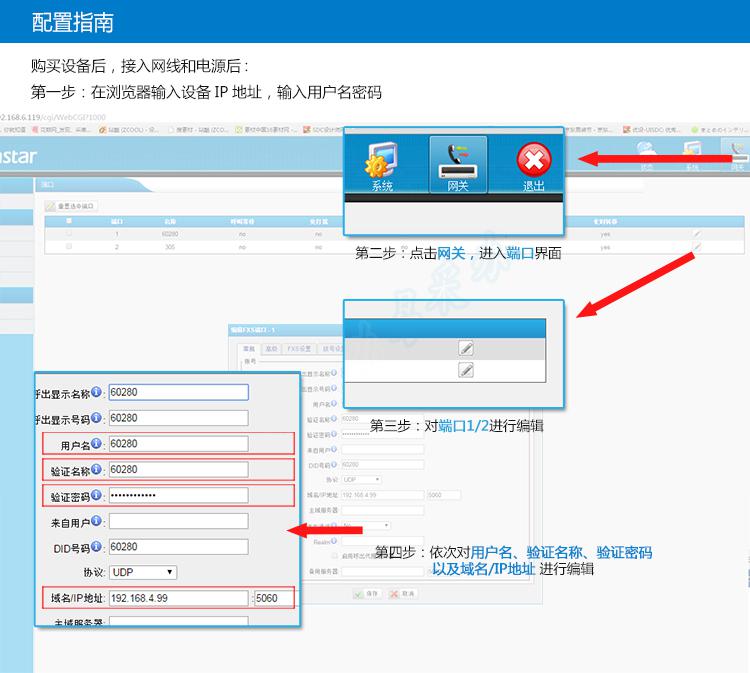Toggle the select-all checkbox in the table header
Image resolution: width=750 pixels, height=673 pixels.
pyautogui.click(x=69, y=221)
